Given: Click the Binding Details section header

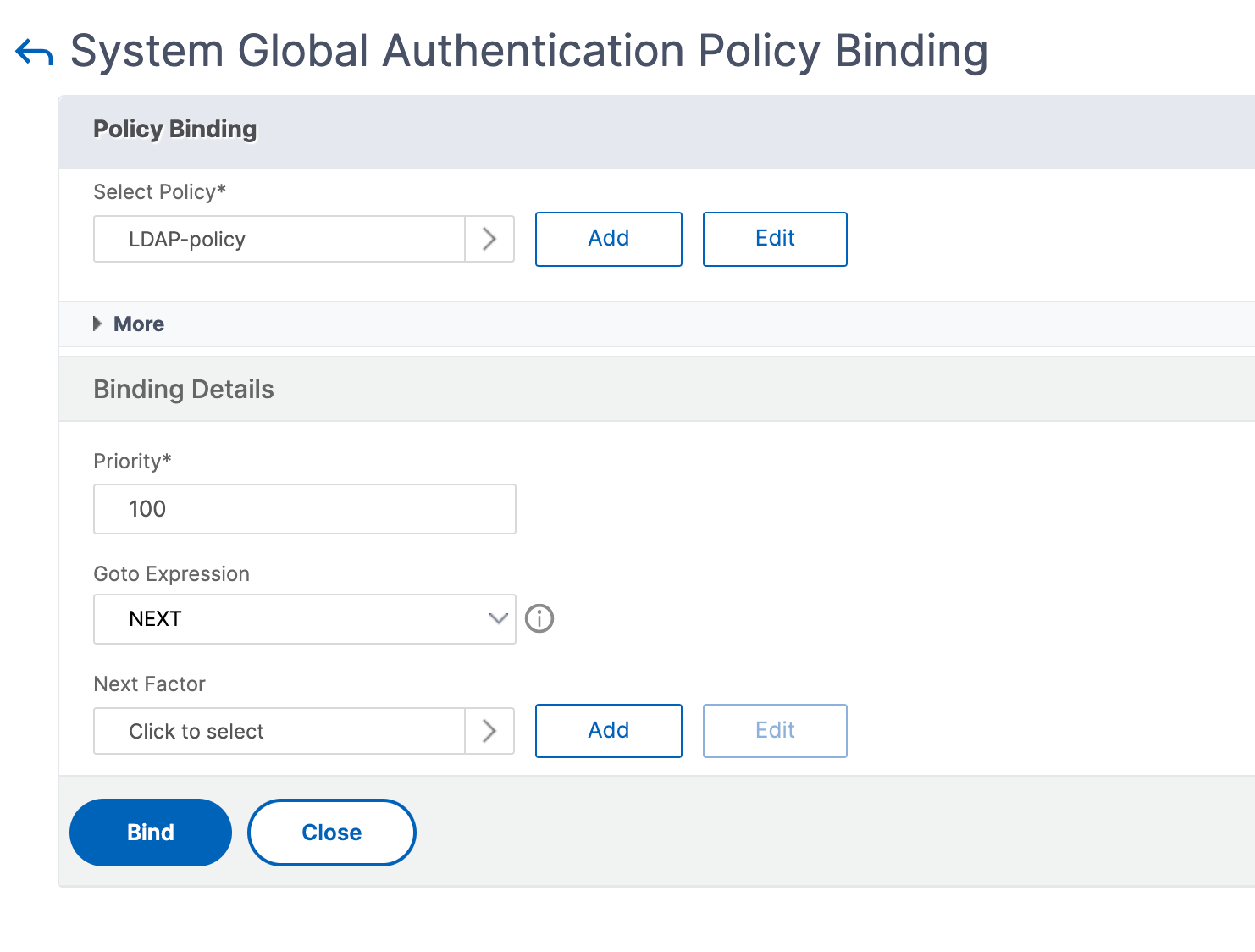Looking at the screenshot, I should click(x=184, y=390).
